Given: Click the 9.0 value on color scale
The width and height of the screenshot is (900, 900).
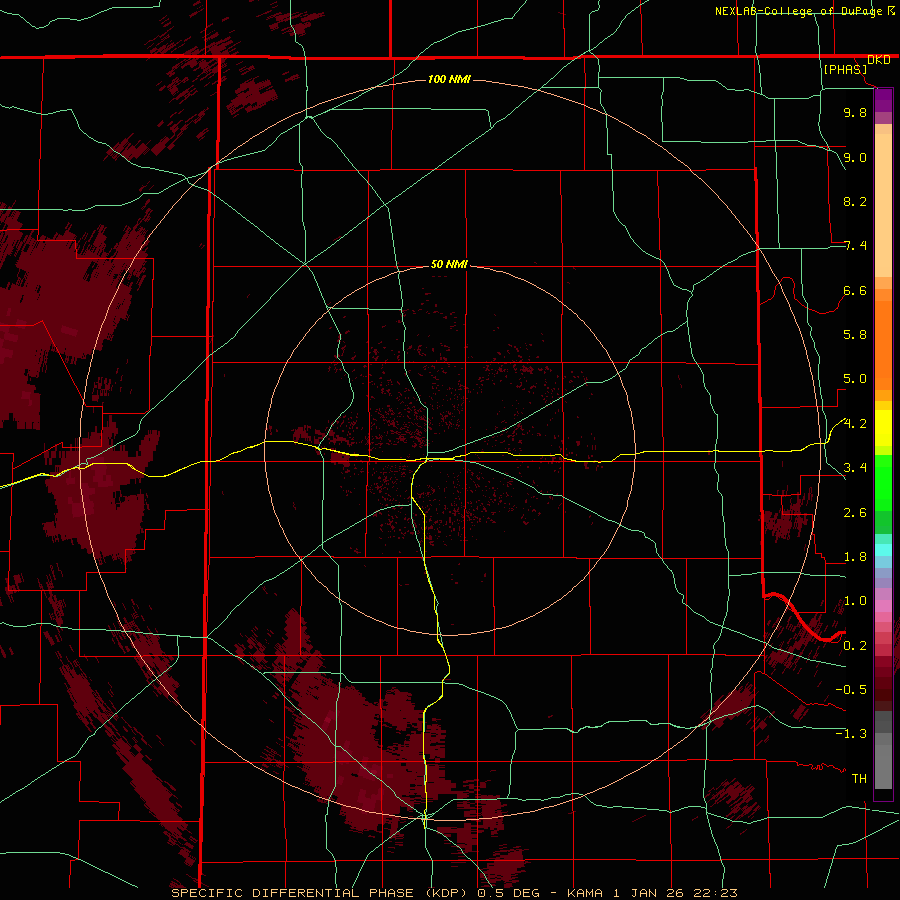Looking at the screenshot, I should tap(855, 157).
